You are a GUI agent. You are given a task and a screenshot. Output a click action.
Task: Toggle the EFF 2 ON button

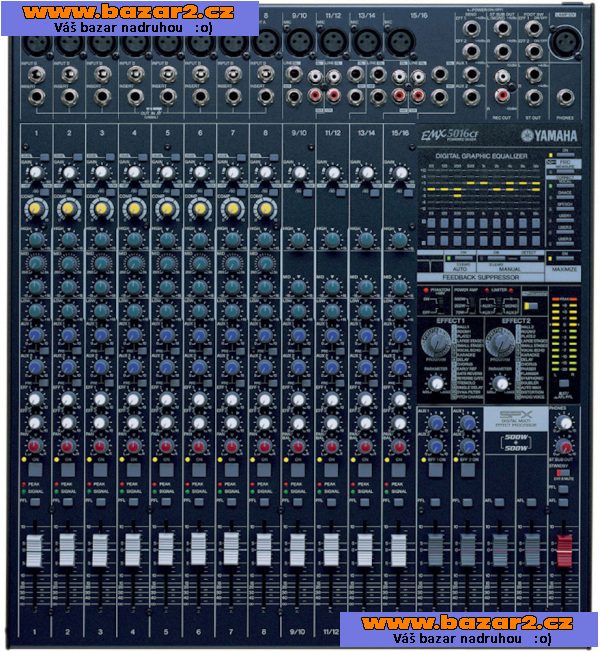tap(468, 470)
